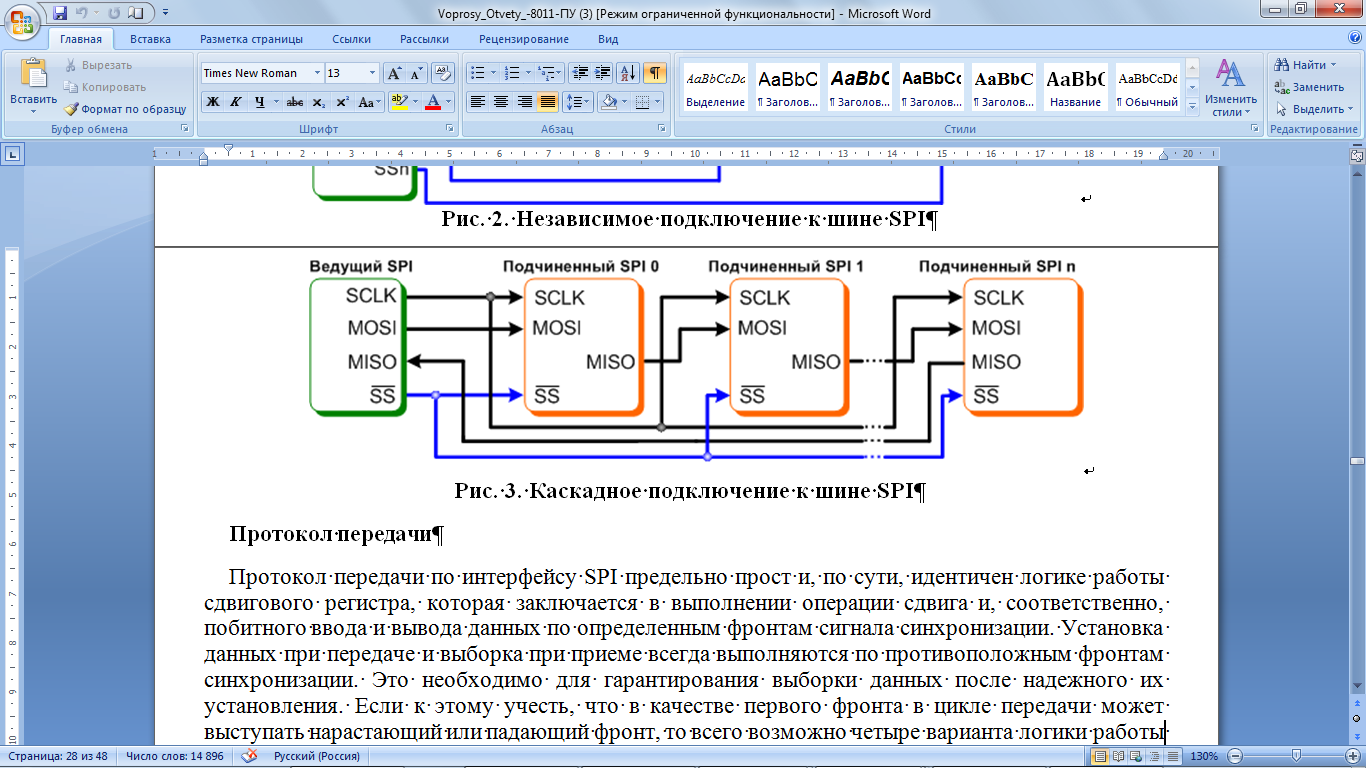Open Изменить стили dropdown

coord(1230,88)
